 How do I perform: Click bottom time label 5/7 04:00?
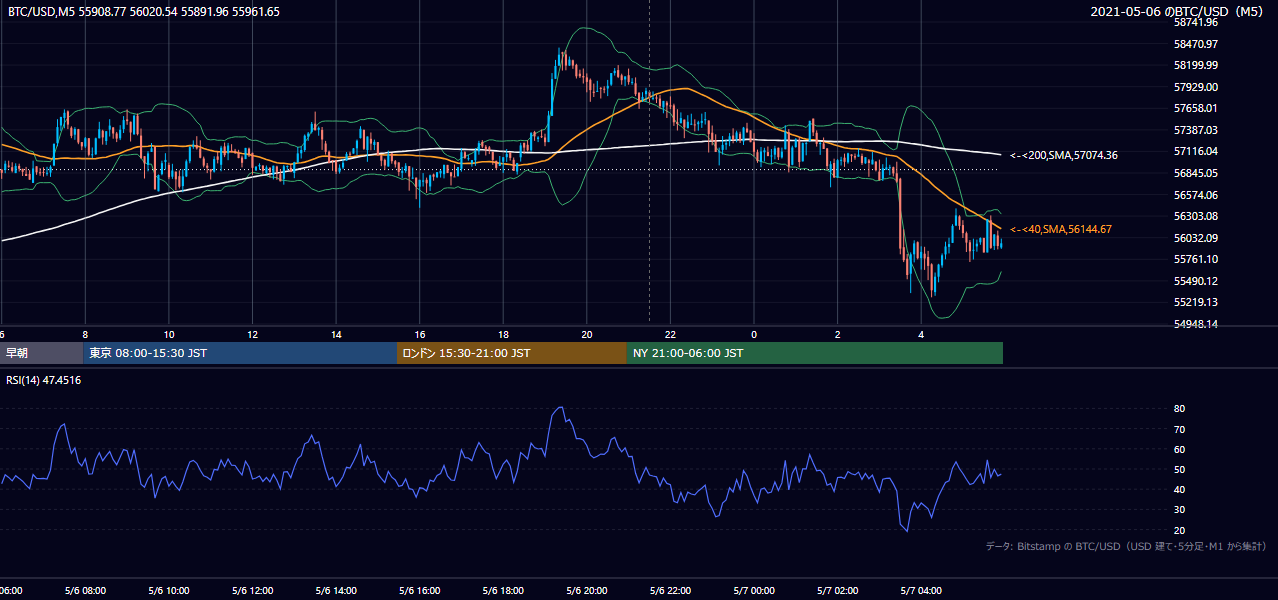(921, 591)
